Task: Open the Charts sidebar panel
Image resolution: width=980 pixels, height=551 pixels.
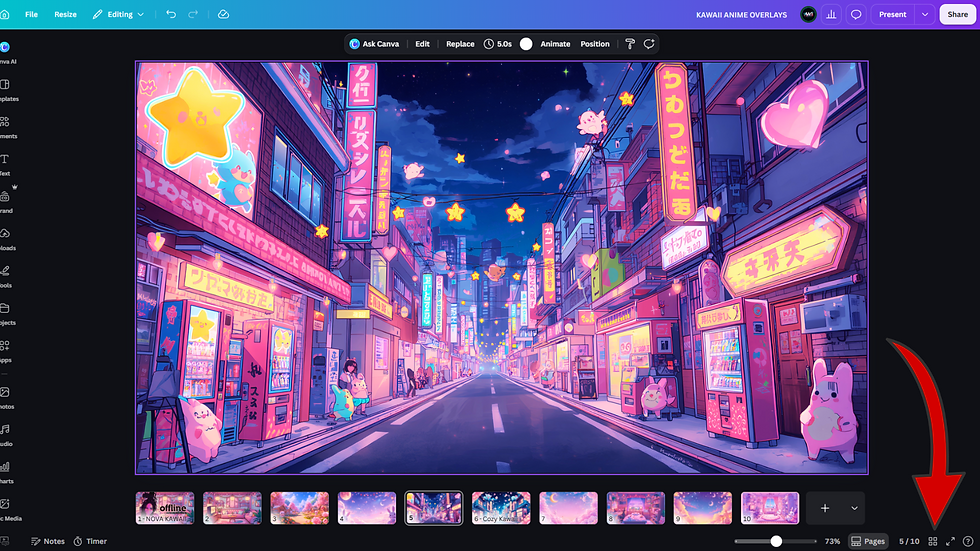Action: (6, 473)
